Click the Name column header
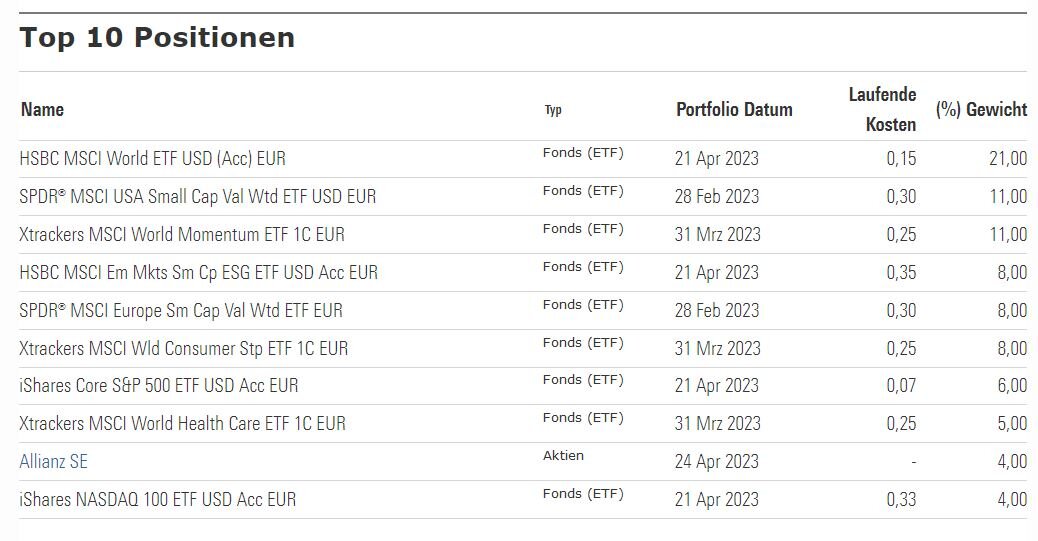Viewport: 1038px width, 541px height. [42, 110]
